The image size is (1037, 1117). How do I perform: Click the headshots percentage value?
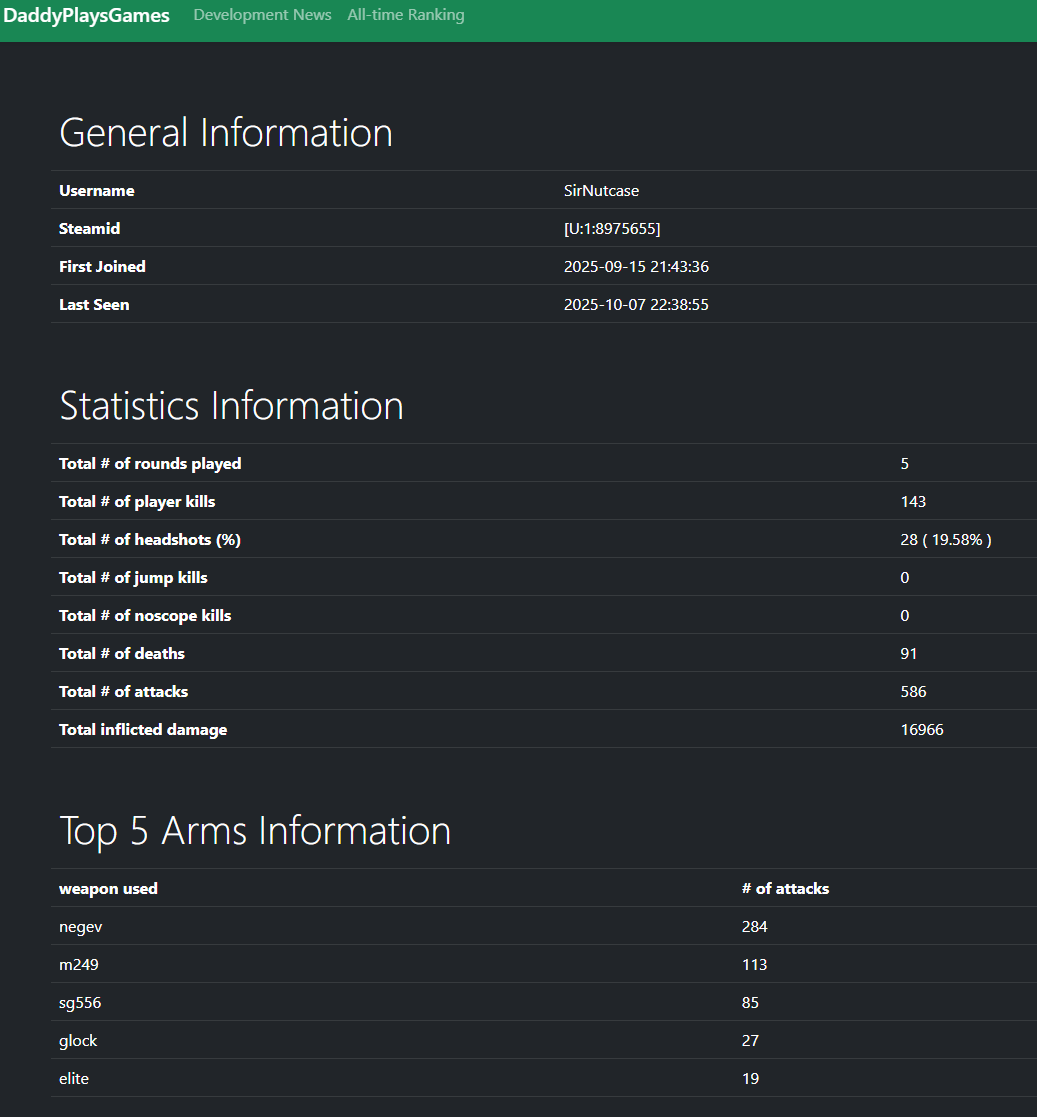945,539
